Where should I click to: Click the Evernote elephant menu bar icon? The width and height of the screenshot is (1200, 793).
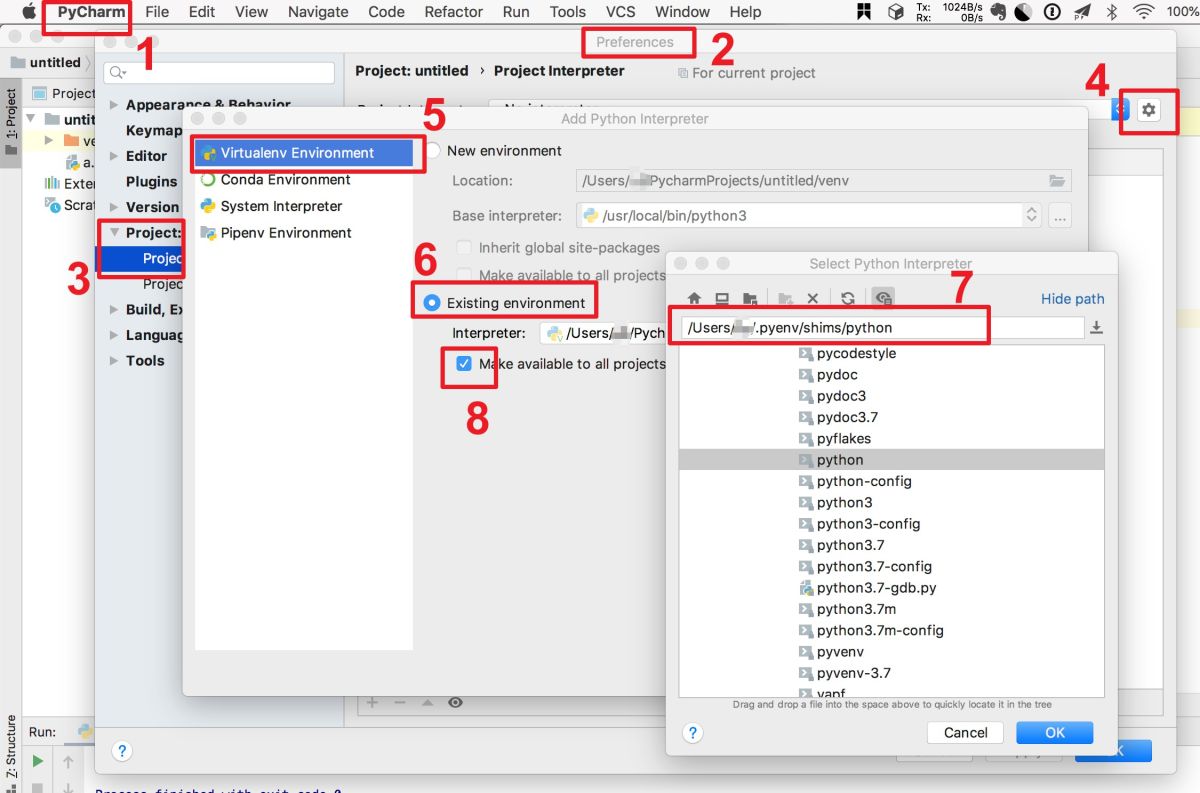click(997, 12)
